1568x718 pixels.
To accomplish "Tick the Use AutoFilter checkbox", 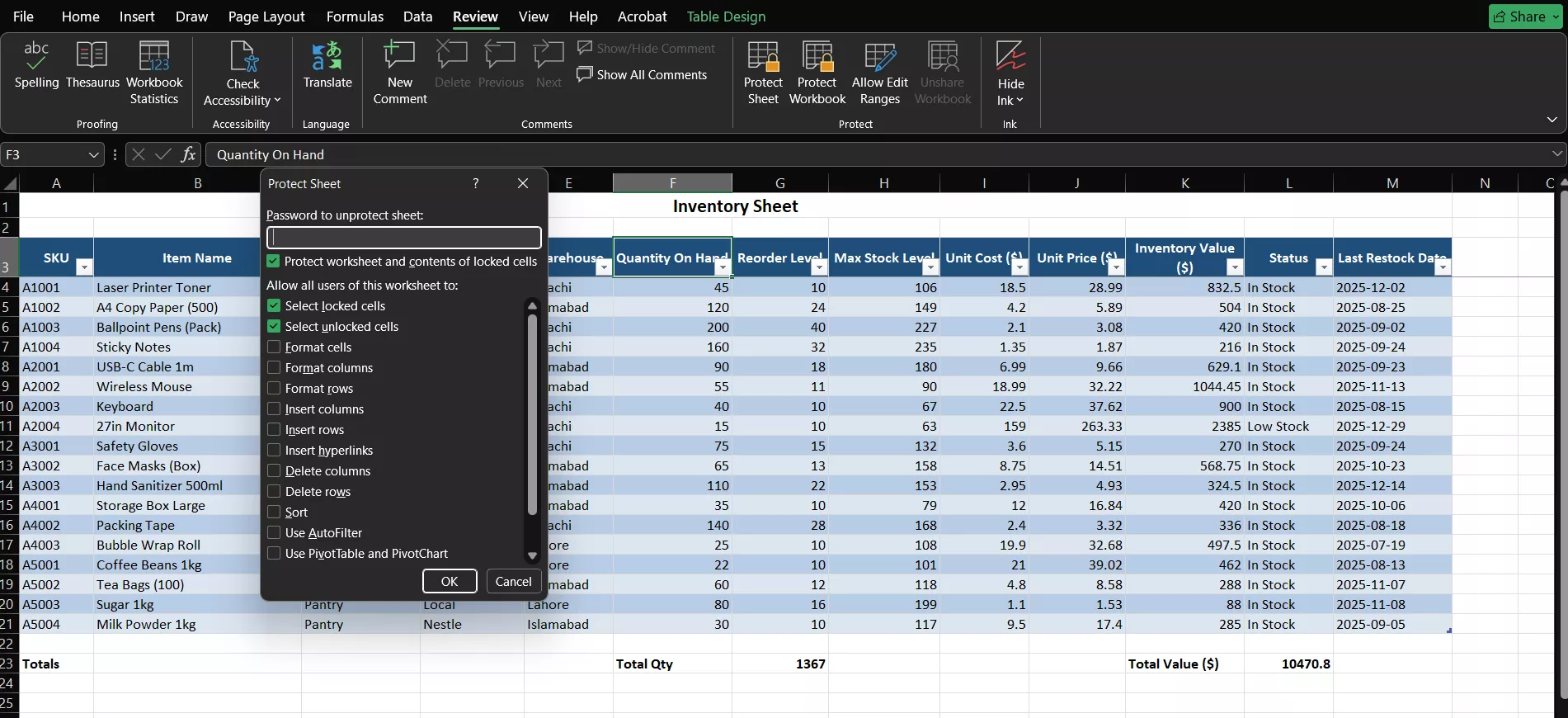I will pyautogui.click(x=274, y=533).
